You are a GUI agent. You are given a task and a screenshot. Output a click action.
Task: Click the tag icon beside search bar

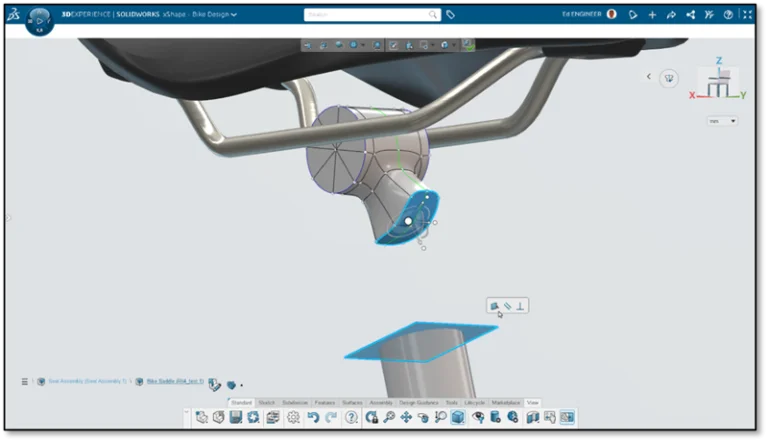tap(451, 15)
